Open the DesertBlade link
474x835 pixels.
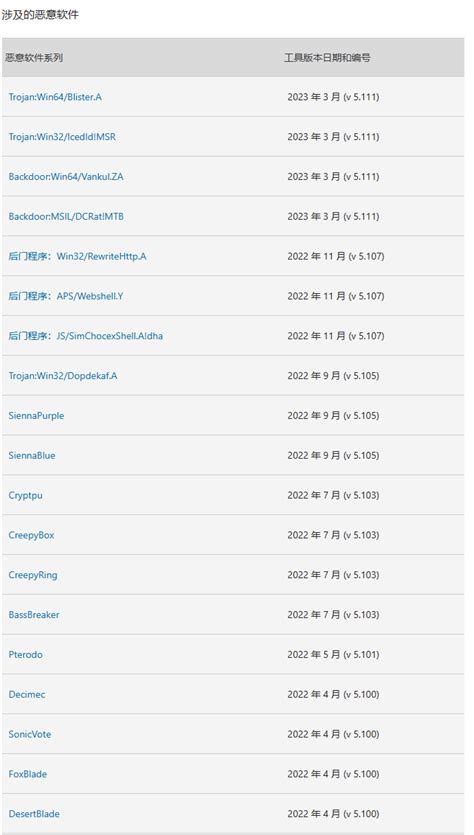point(34,814)
